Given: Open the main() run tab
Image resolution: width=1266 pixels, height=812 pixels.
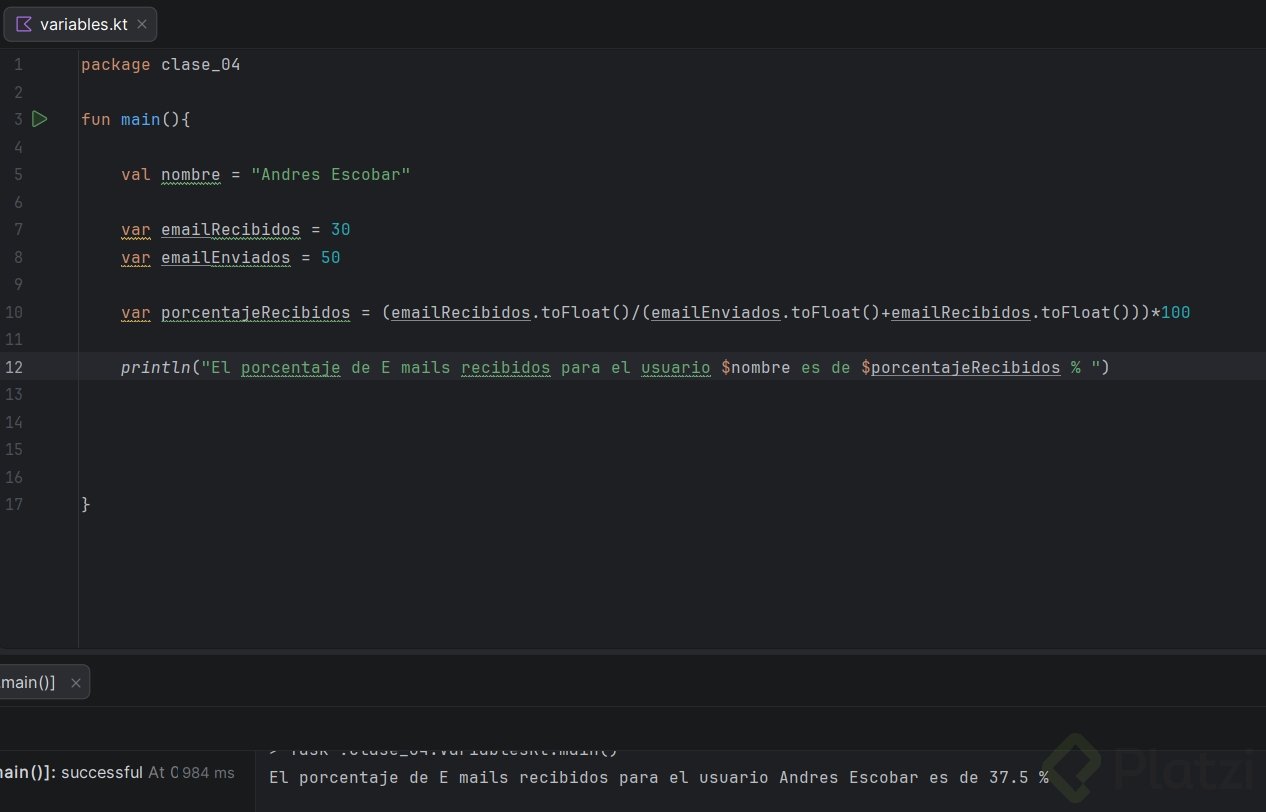Looking at the screenshot, I should coord(30,683).
